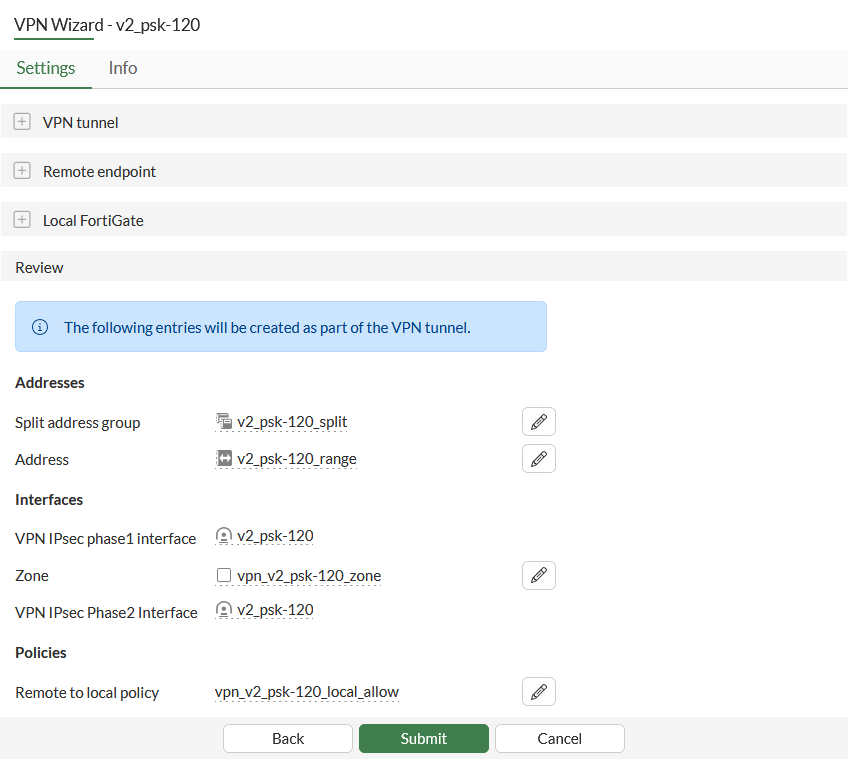Expand the Remote endpoint section
The height and width of the screenshot is (759, 848).
[22, 171]
